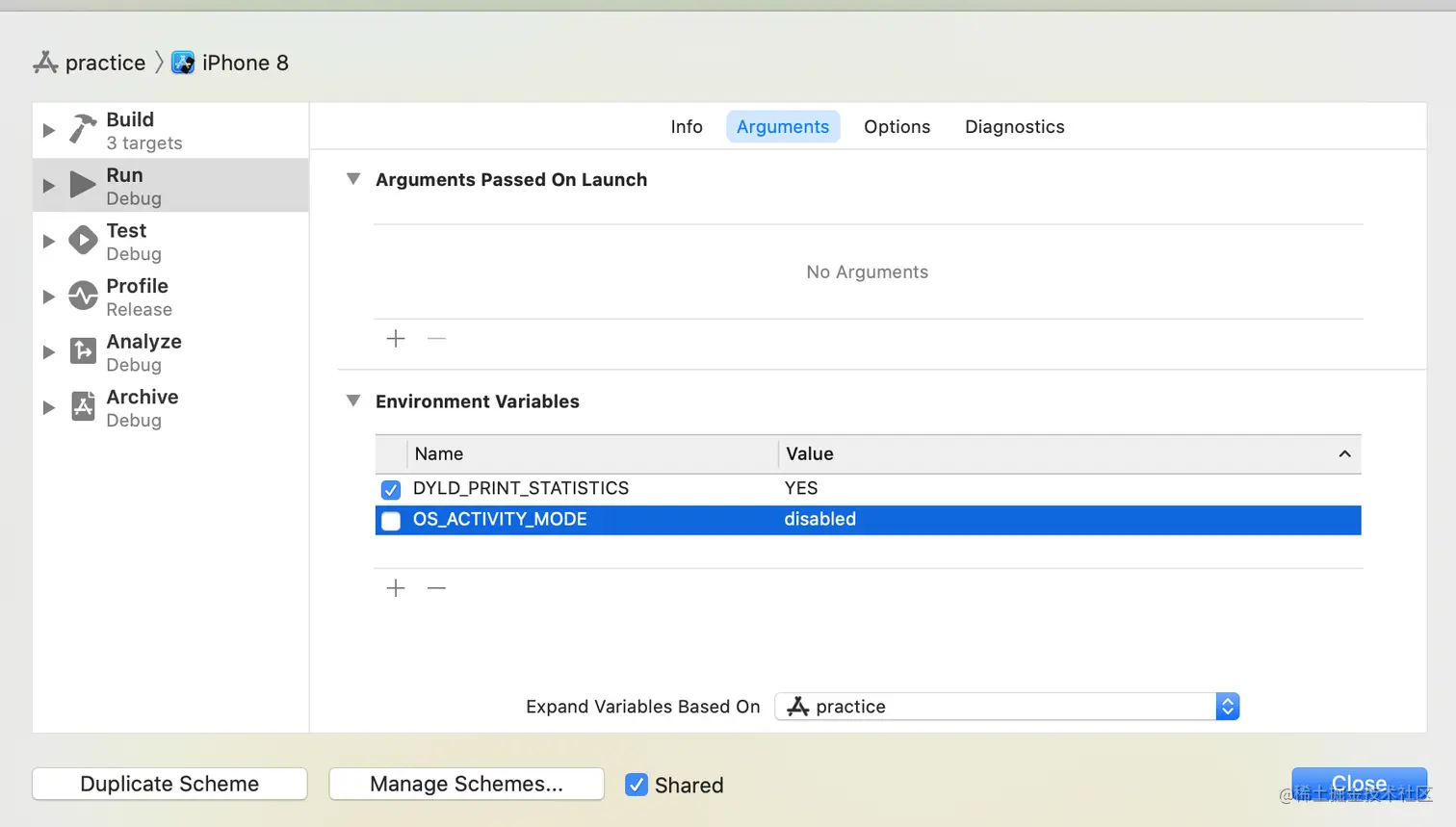The image size is (1456, 827).
Task: Expand the Build action disclosure triangle
Action: [48, 130]
